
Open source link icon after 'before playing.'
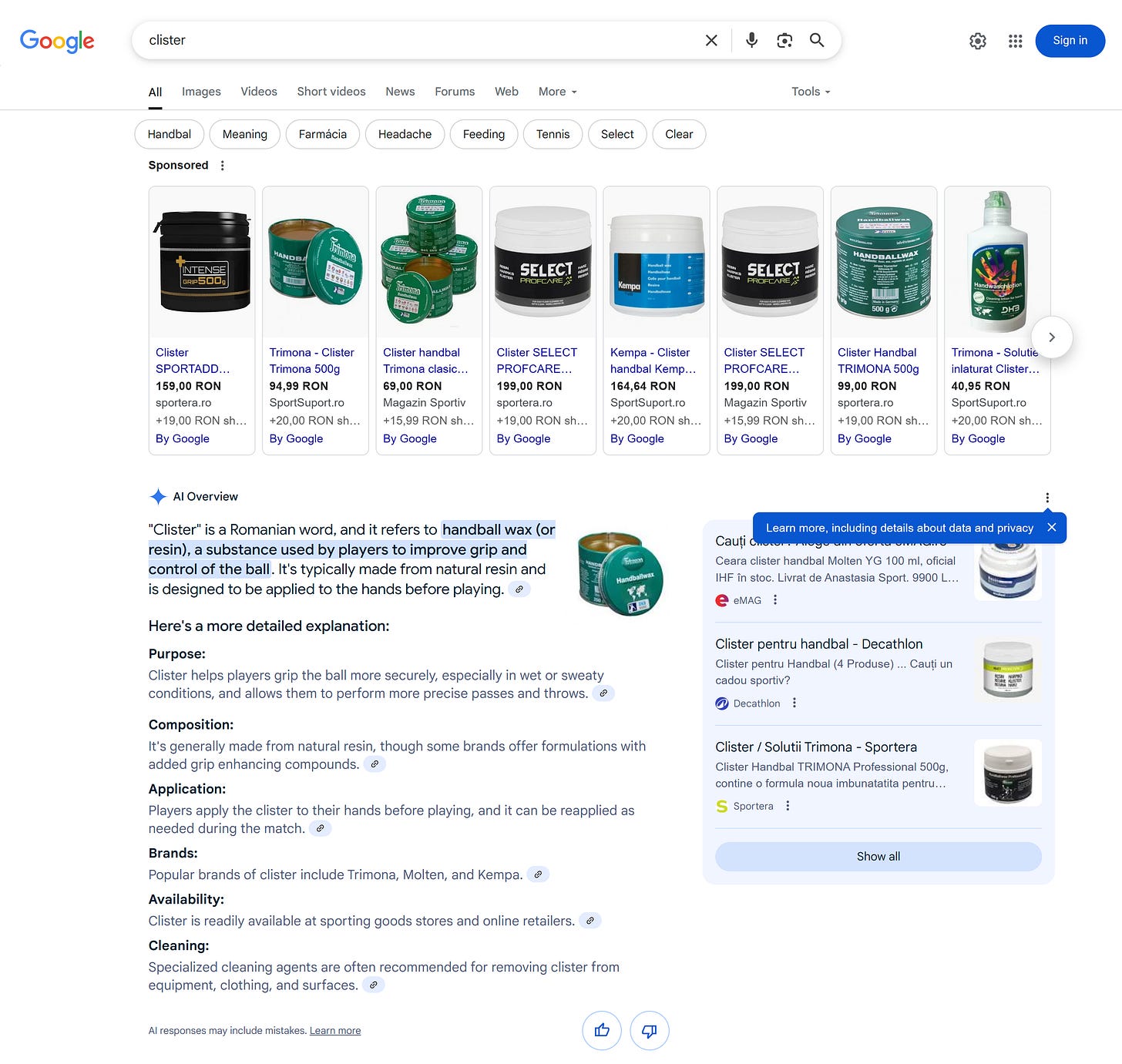(519, 589)
